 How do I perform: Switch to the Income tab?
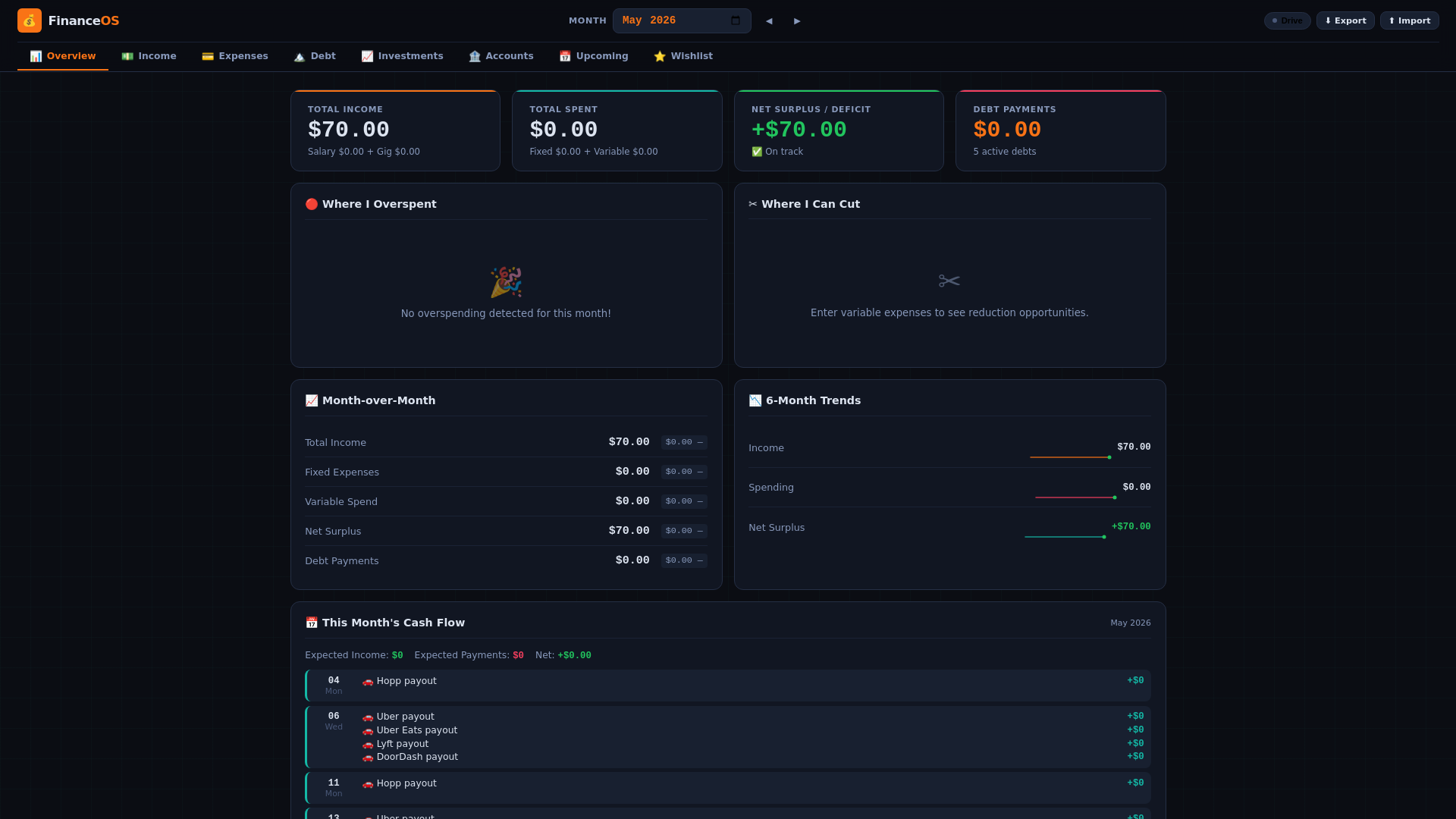point(149,56)
